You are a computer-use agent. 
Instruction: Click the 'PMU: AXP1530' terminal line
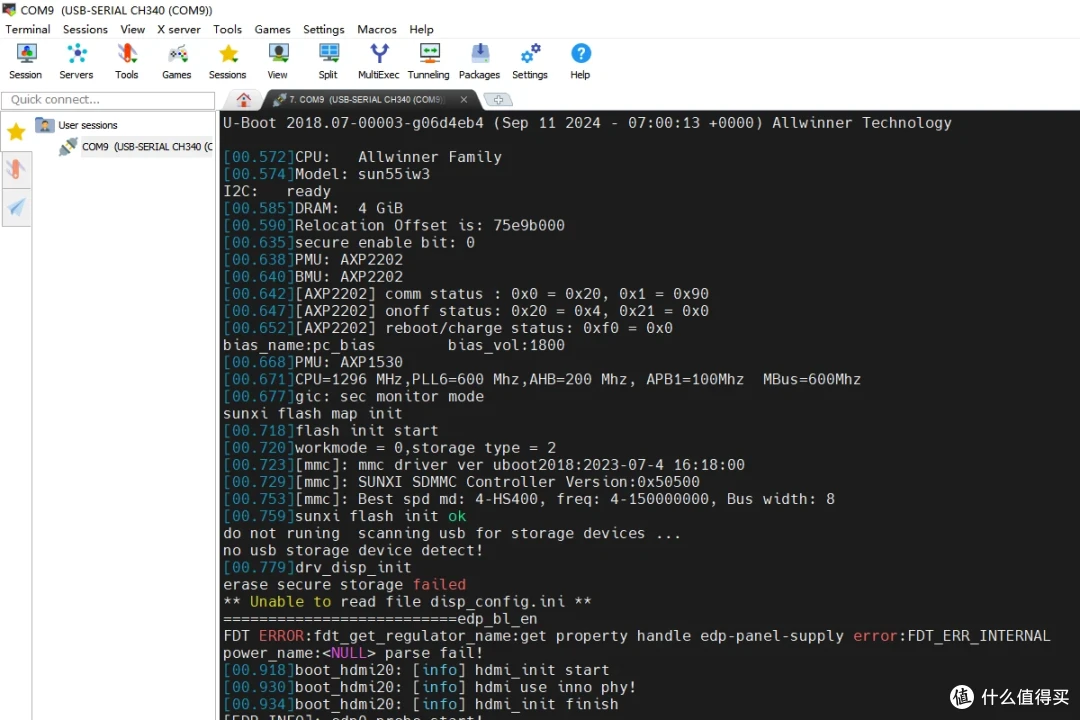[313, 362]
